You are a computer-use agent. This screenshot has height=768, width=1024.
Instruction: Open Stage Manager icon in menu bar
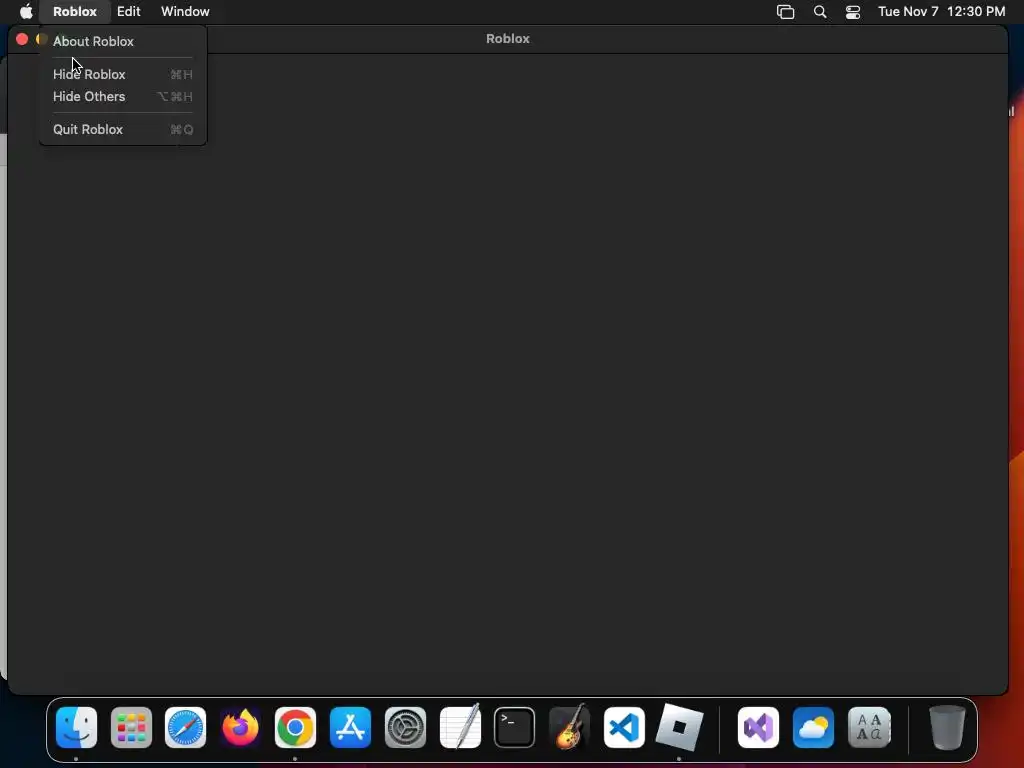[x=785, y=12]
